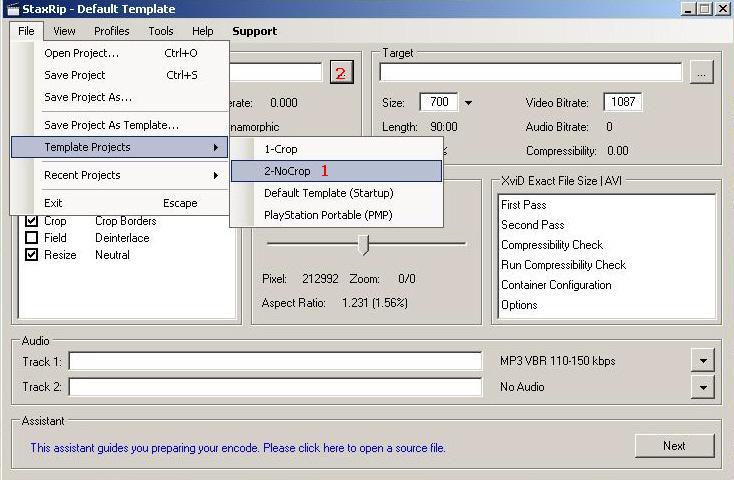Click the Pixel value 212992

(320, 279)
